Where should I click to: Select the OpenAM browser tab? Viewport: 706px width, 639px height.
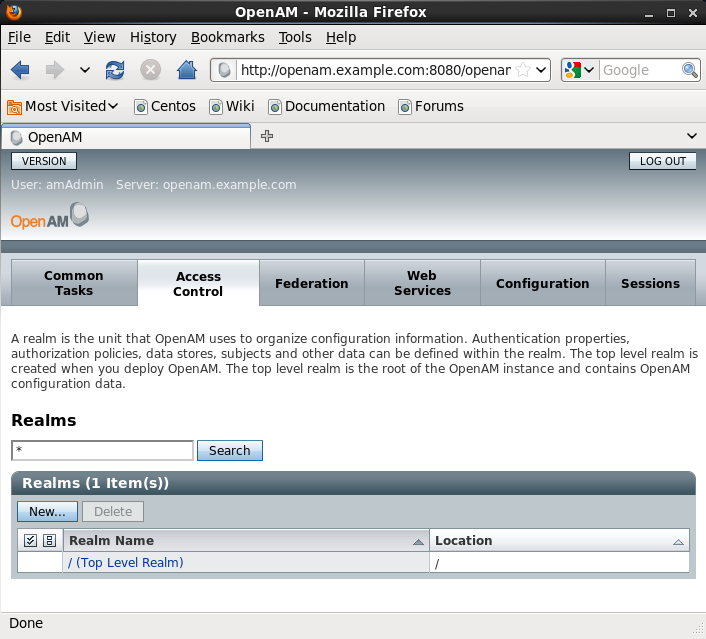(x=126, y=137)
